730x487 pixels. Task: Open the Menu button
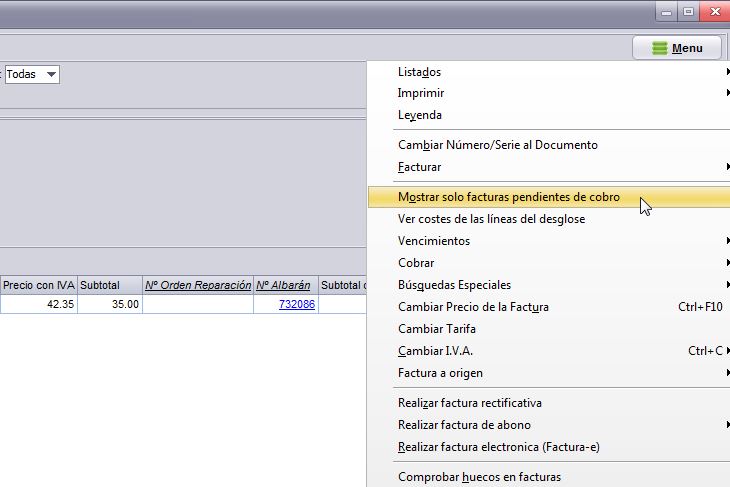[677, 48]
